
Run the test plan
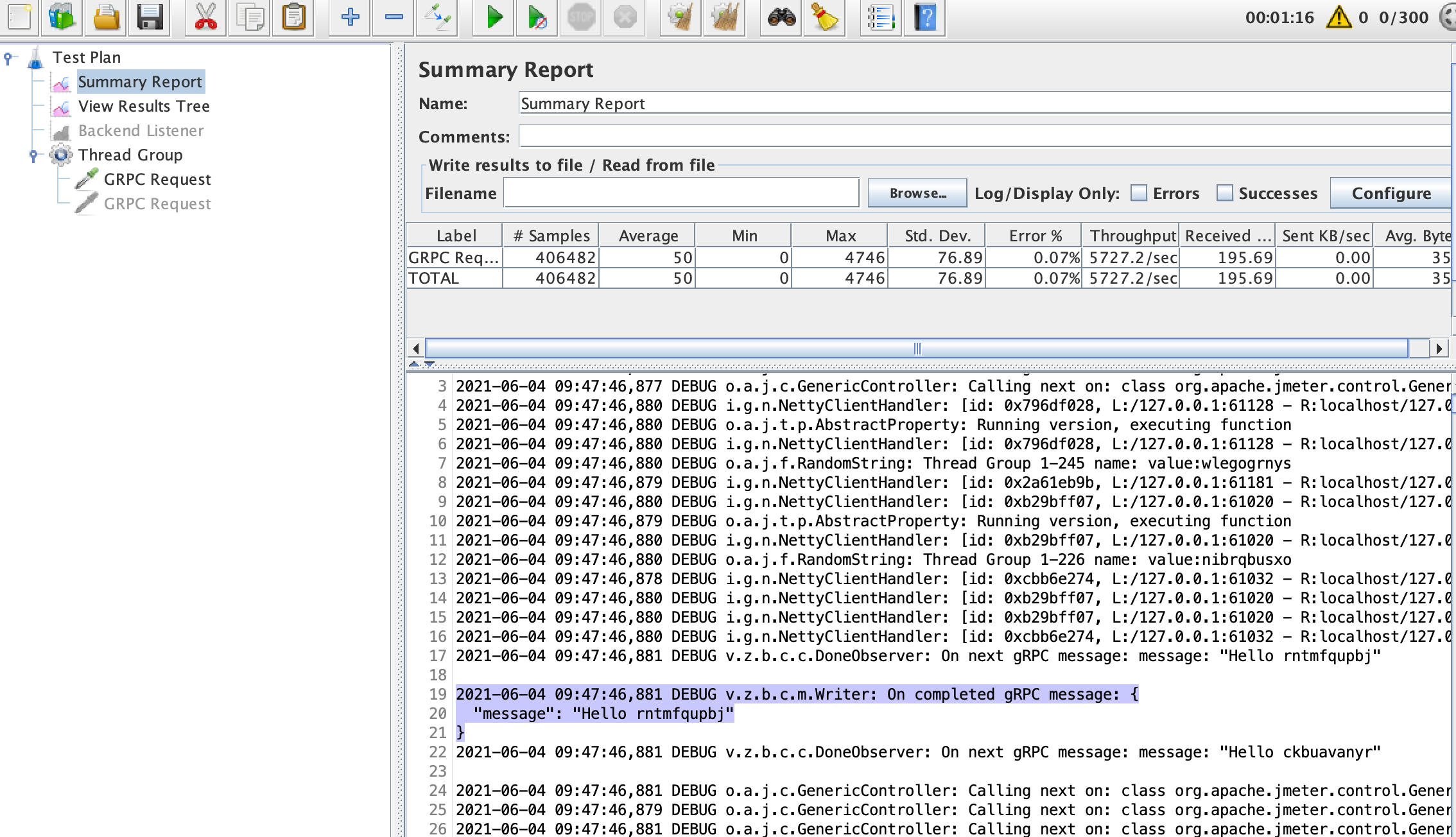pos(493,17)
